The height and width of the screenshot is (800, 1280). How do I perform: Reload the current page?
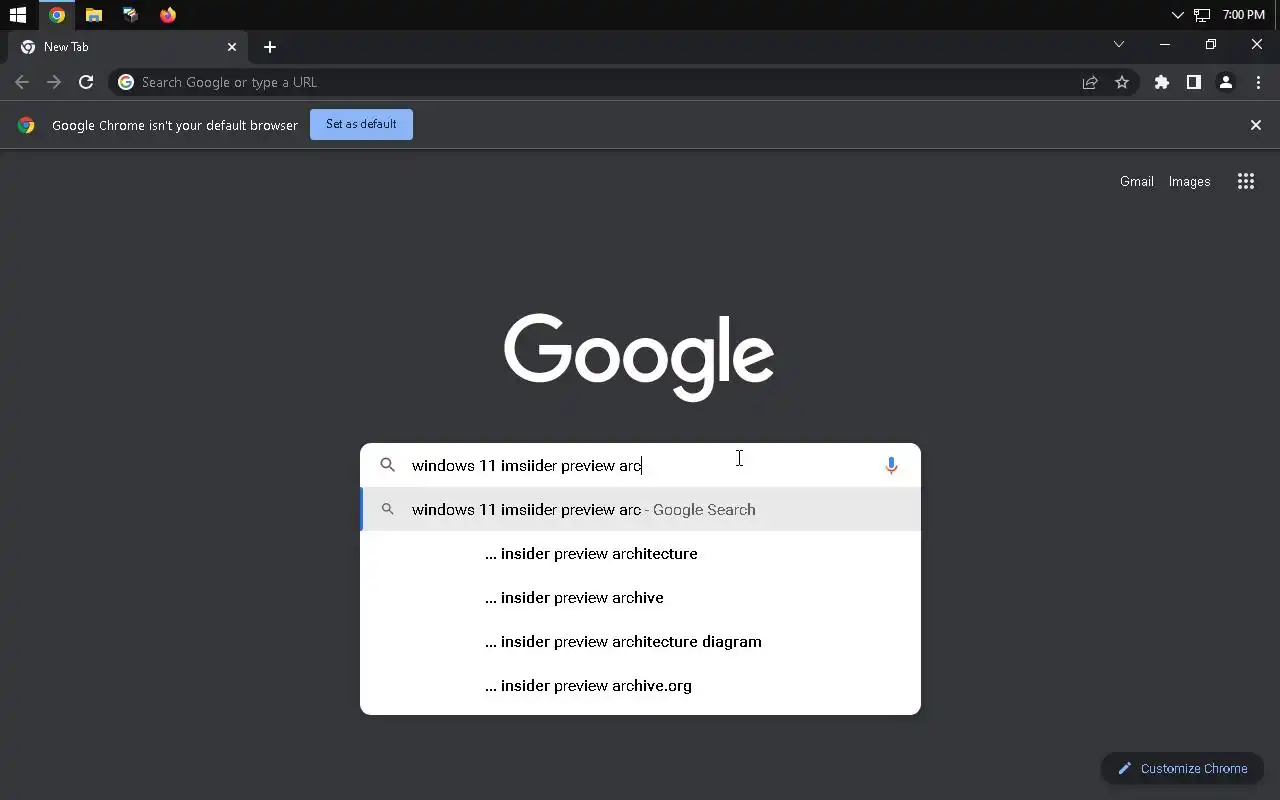[86, 82]
